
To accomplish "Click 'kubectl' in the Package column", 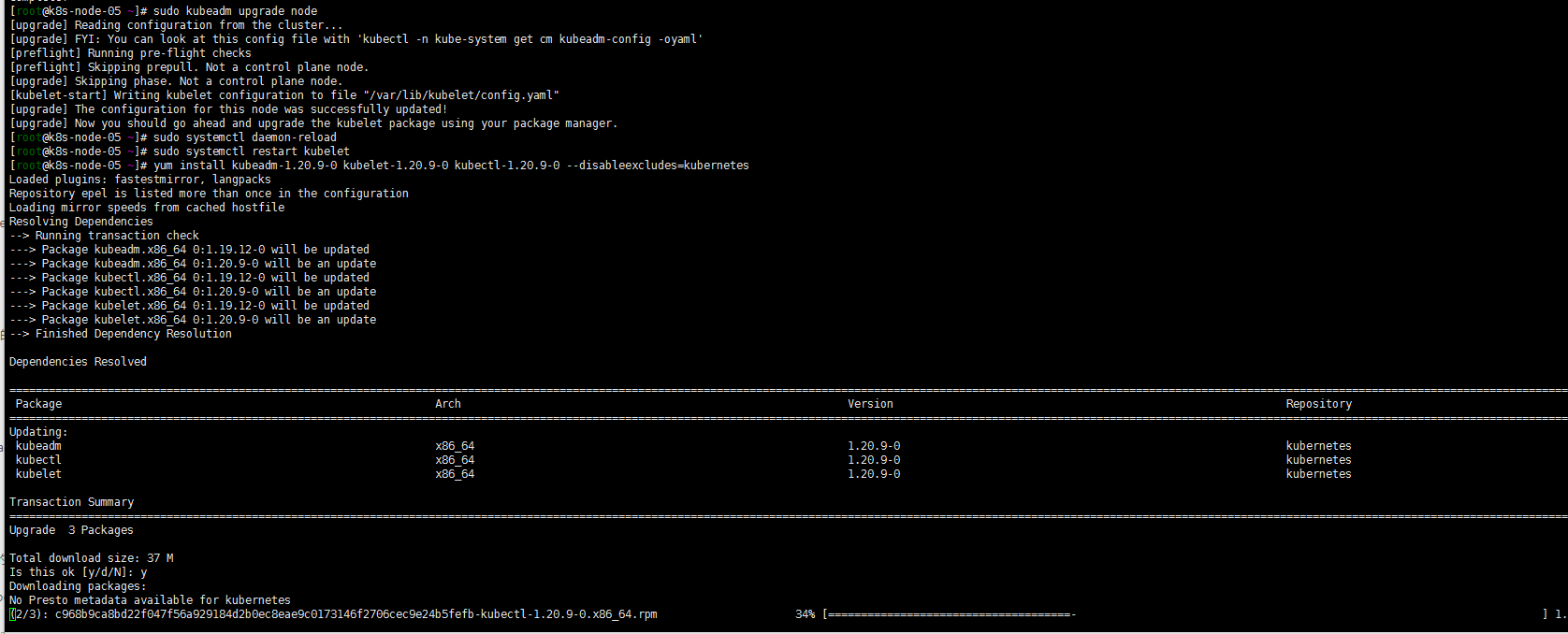I will coord(38,460).
